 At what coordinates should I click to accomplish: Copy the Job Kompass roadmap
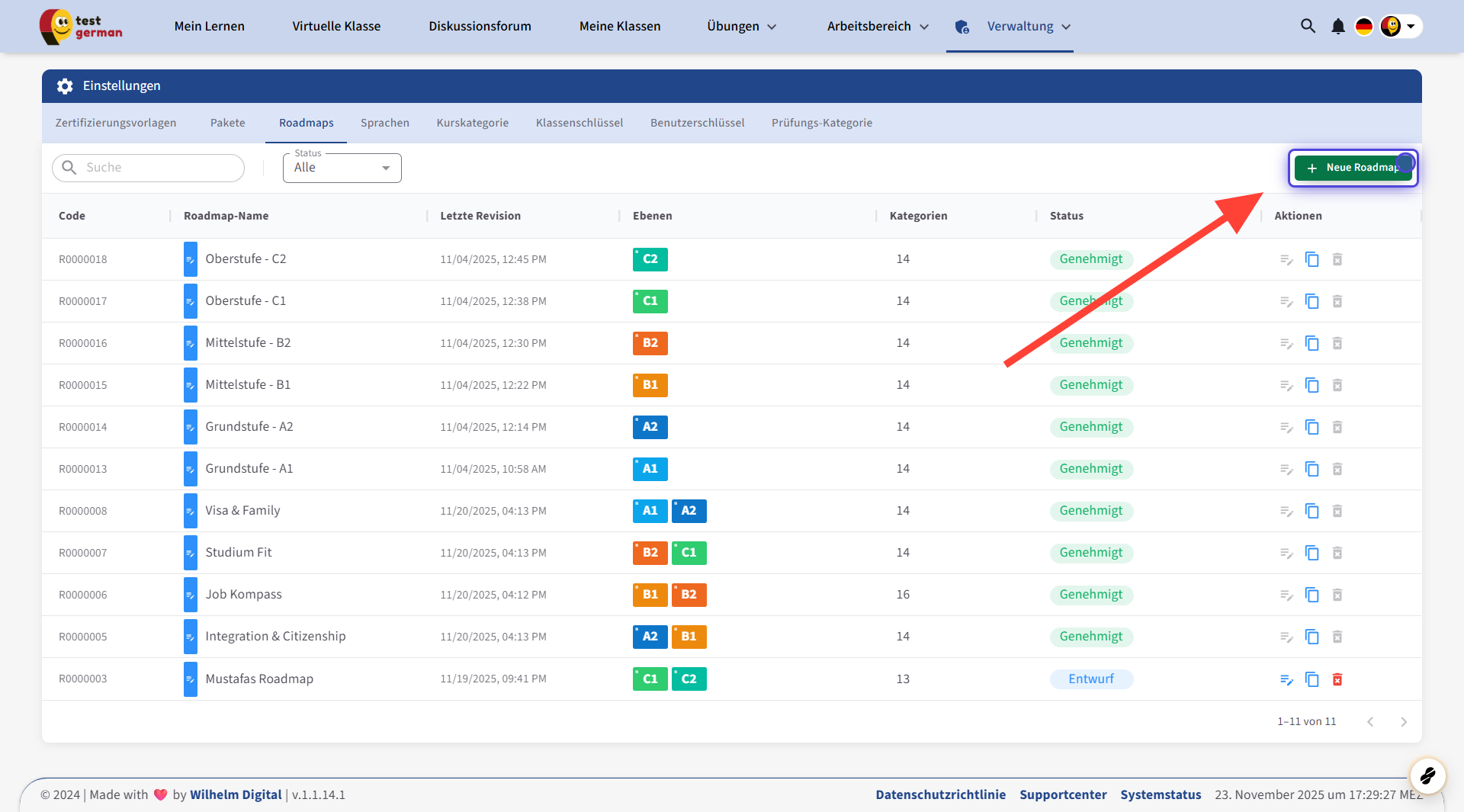(x=1311, y=595)
